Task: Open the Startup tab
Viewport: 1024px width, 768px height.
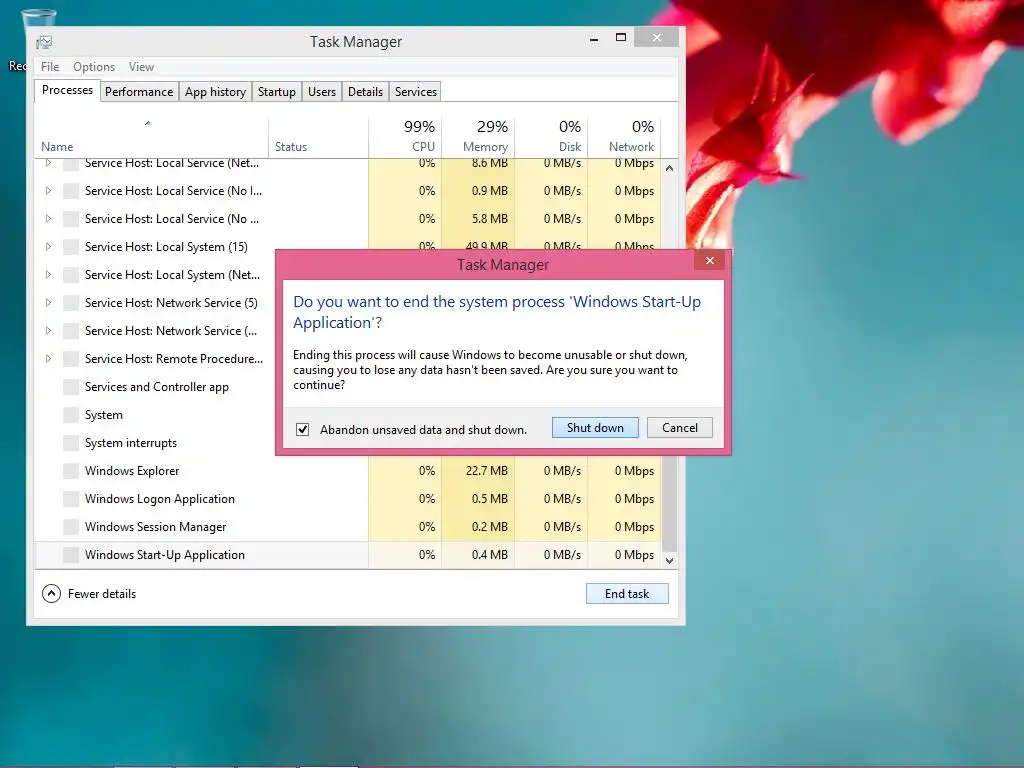Action: click(277, 91)
